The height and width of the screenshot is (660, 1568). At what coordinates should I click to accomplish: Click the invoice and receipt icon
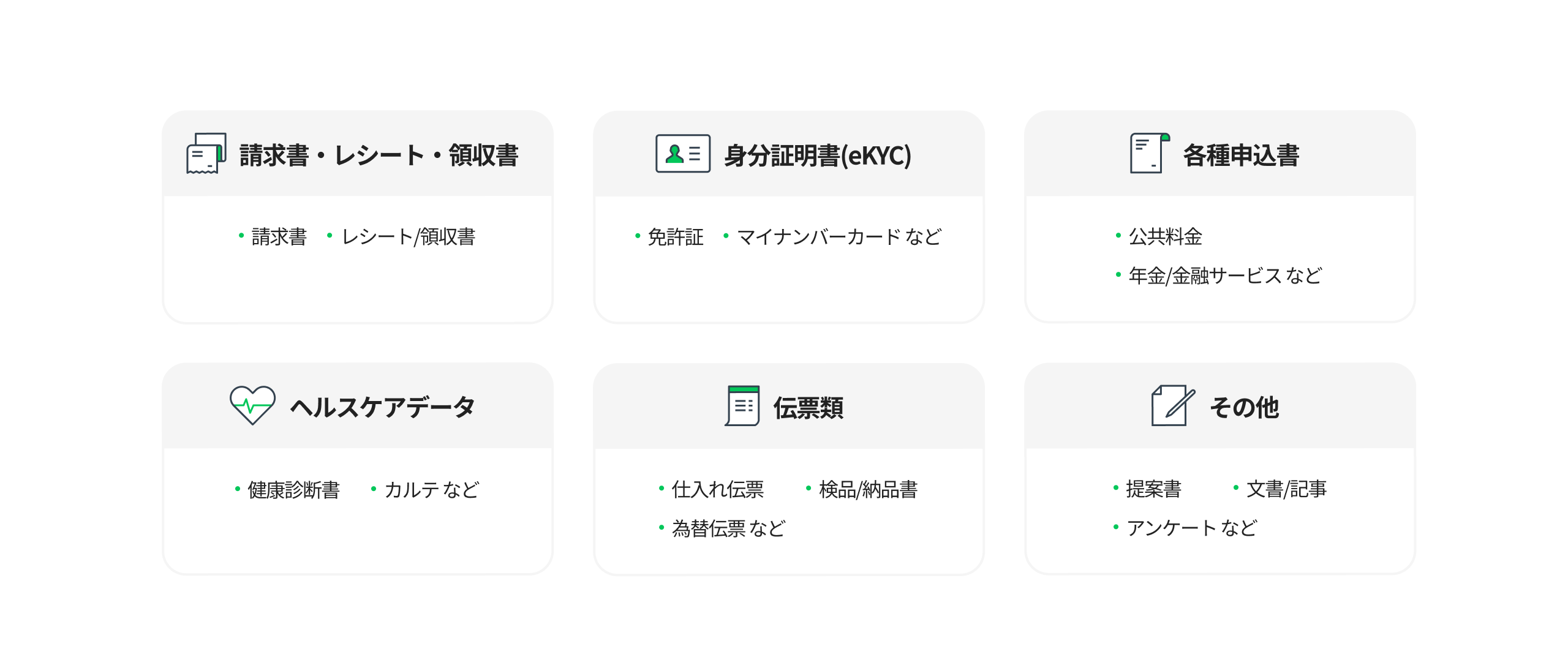pos(206,153)
